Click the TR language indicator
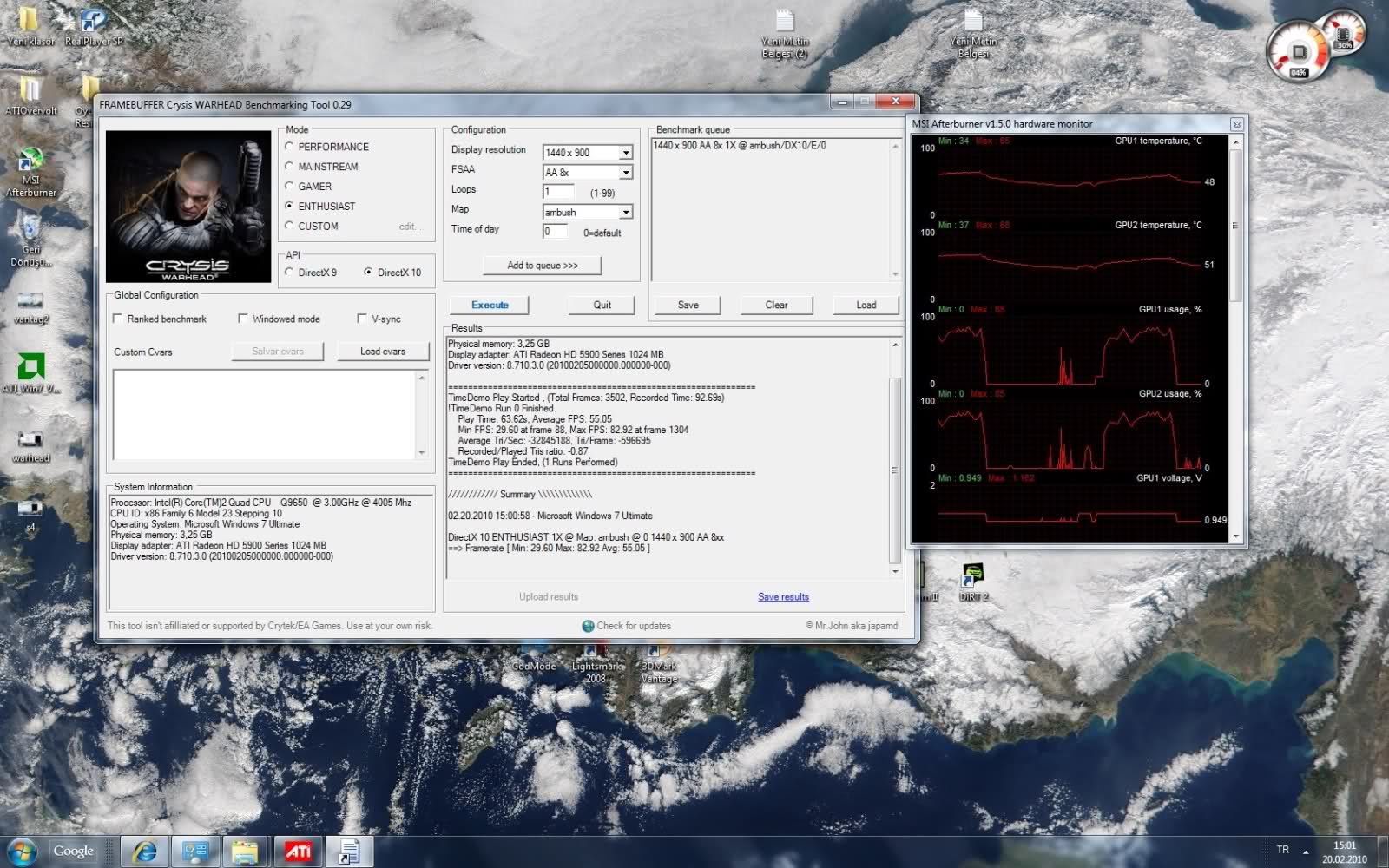Viewport: 1389px width, 868px height. click(1283, 850)
